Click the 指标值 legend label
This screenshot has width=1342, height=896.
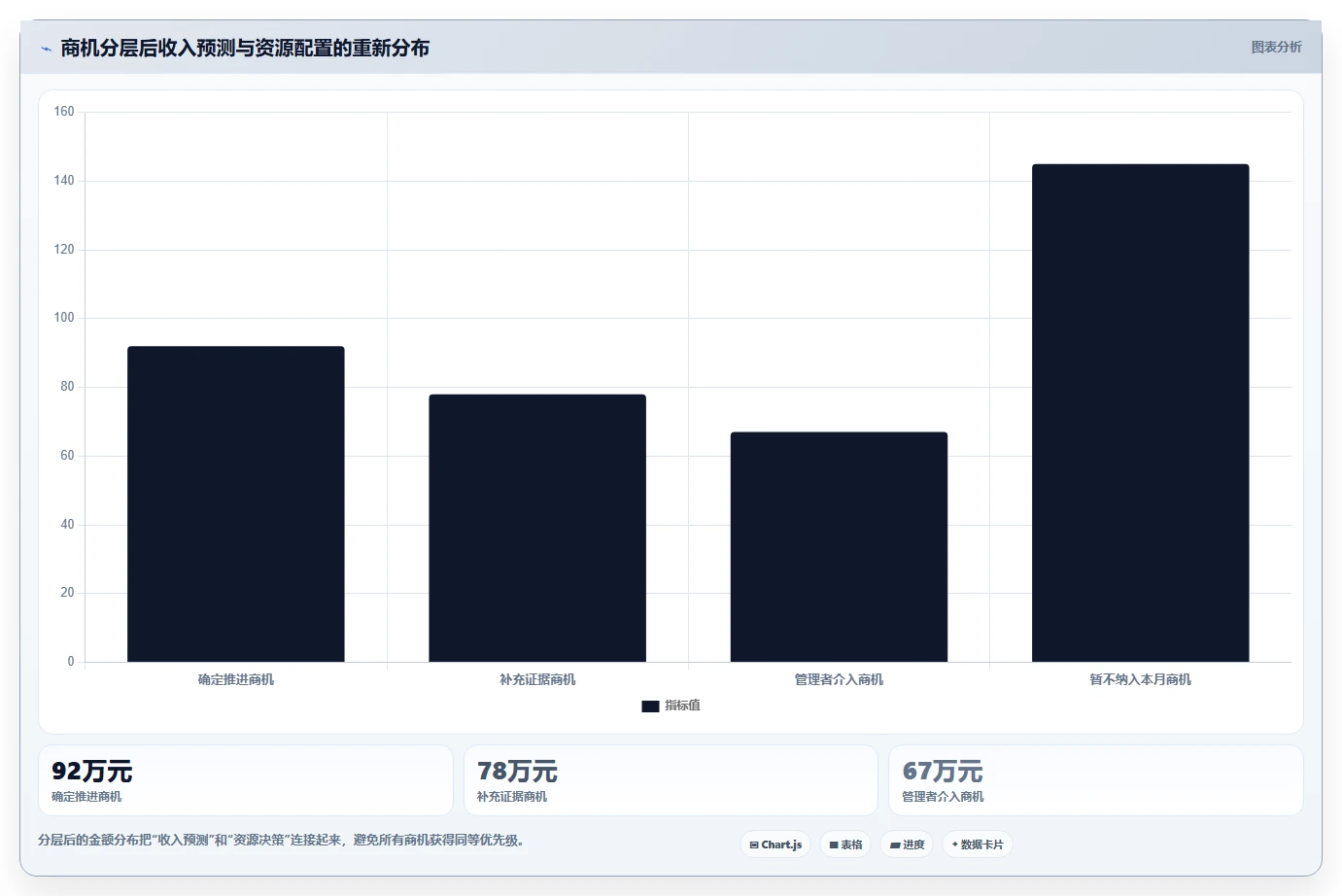[x=682, y=706]
